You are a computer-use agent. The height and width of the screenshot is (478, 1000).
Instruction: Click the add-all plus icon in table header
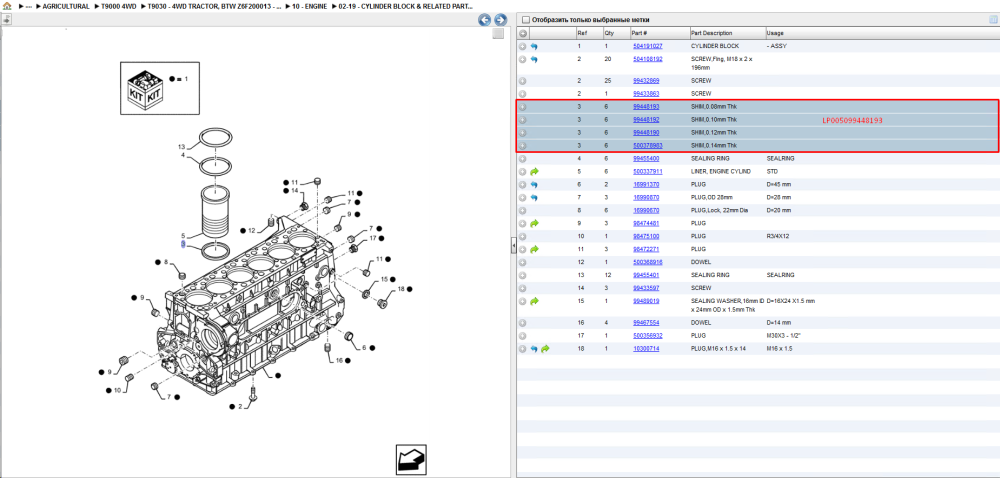click(x=523, y=33)
